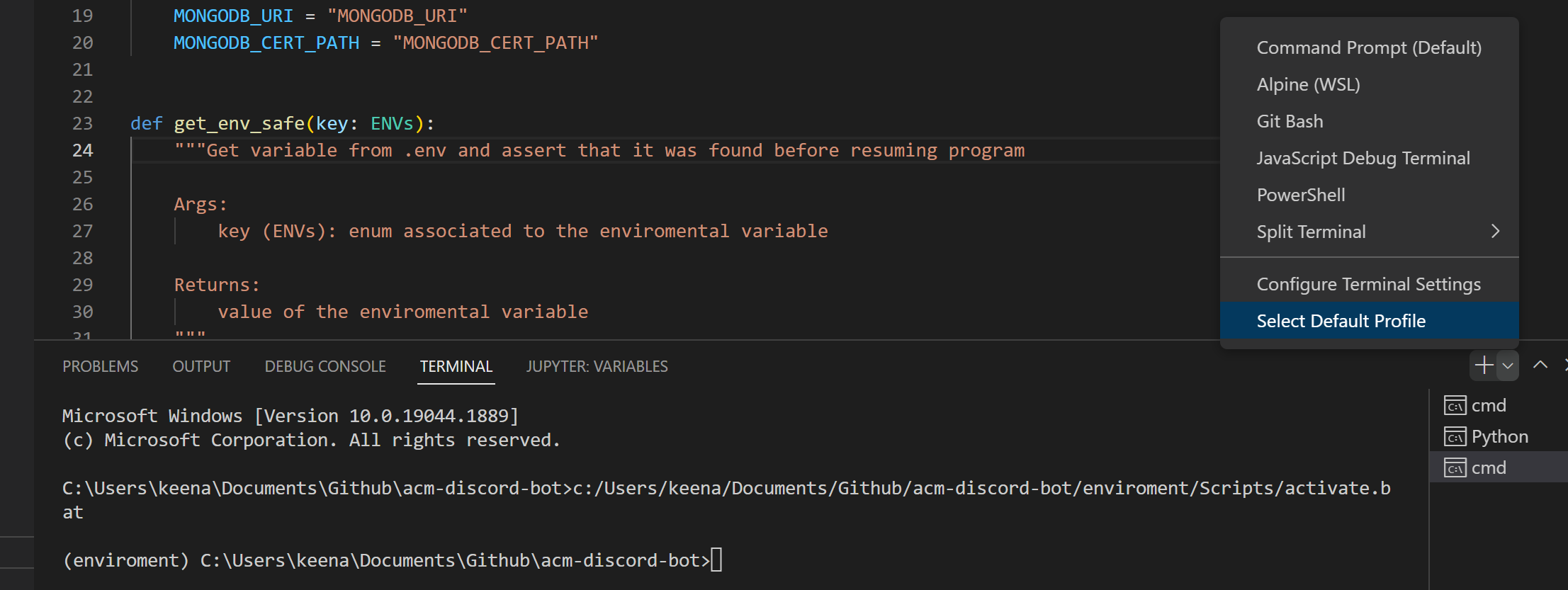Click the new terminal plus icon

tap(1484, 365)
